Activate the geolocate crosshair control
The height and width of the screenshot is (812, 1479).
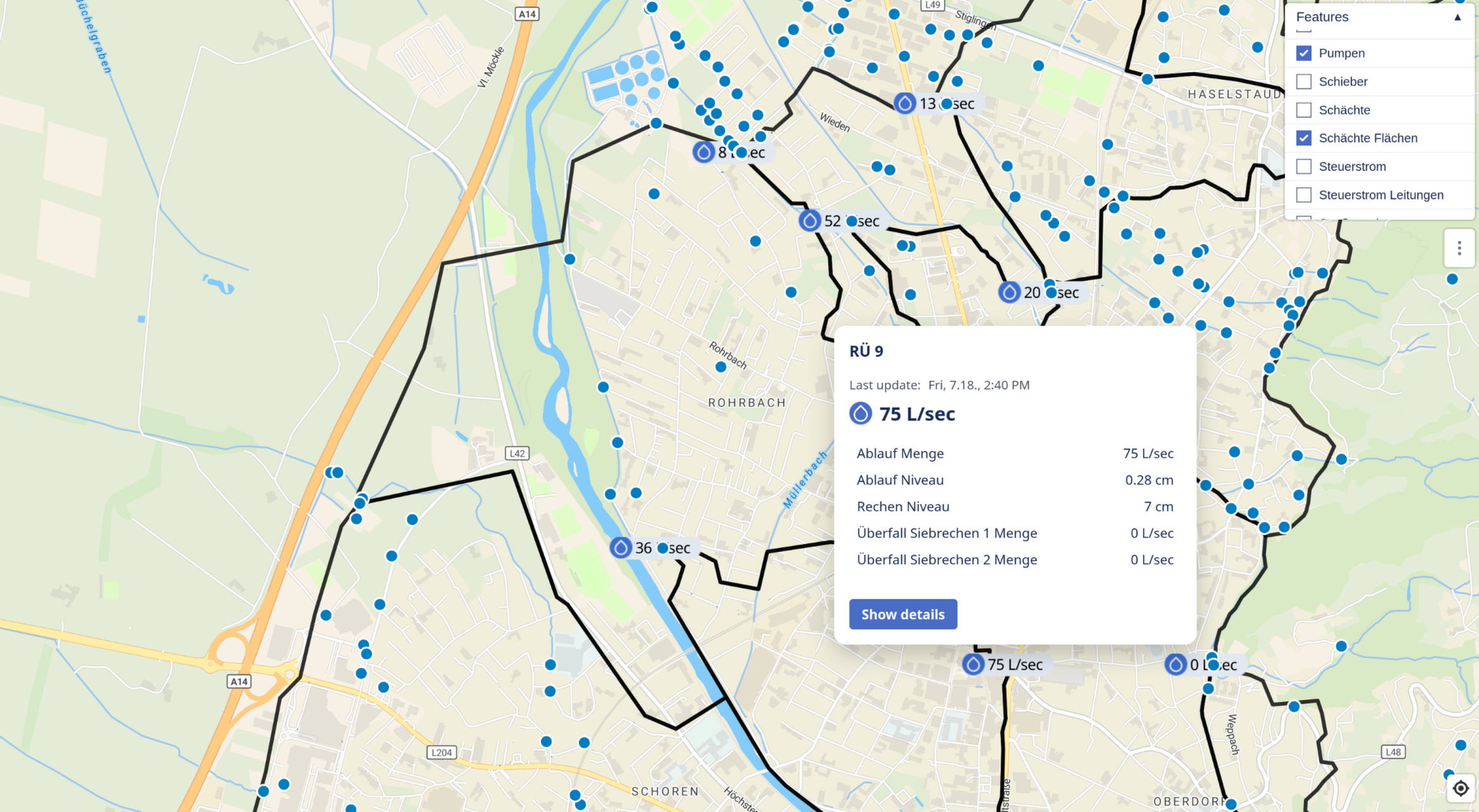1461,788
